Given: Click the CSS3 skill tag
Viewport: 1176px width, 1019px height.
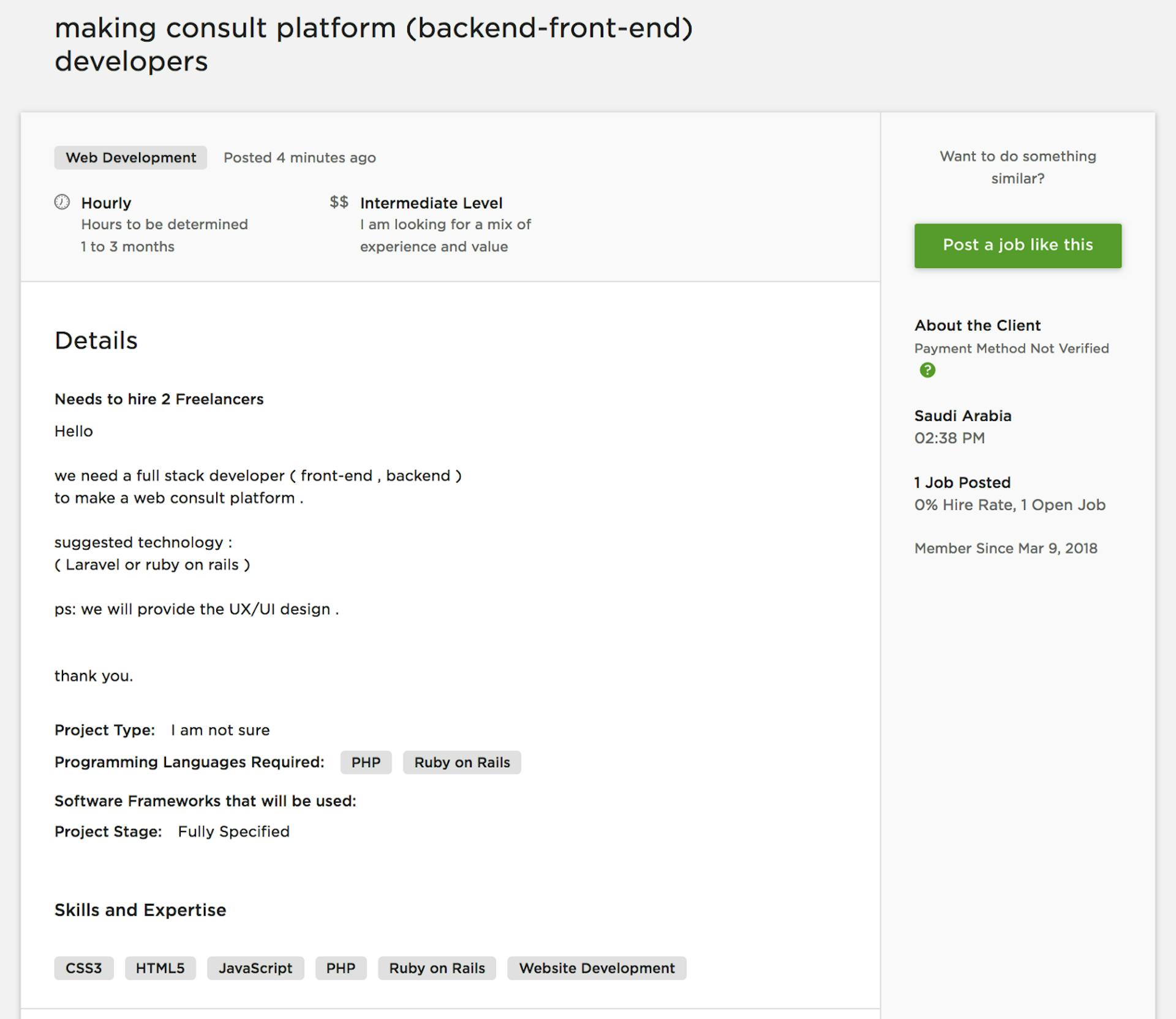Looking at the screenshot, I should (x=83, y=968).
